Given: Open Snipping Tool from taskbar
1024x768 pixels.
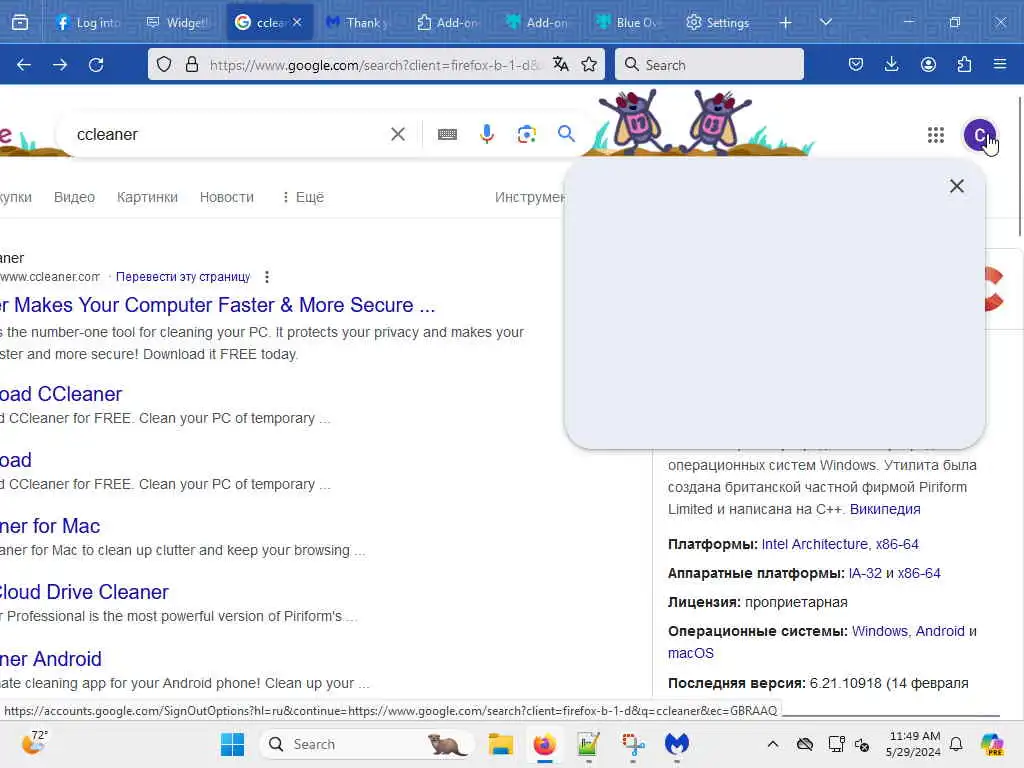Looking at the screenshot, I should pos(633,744).
